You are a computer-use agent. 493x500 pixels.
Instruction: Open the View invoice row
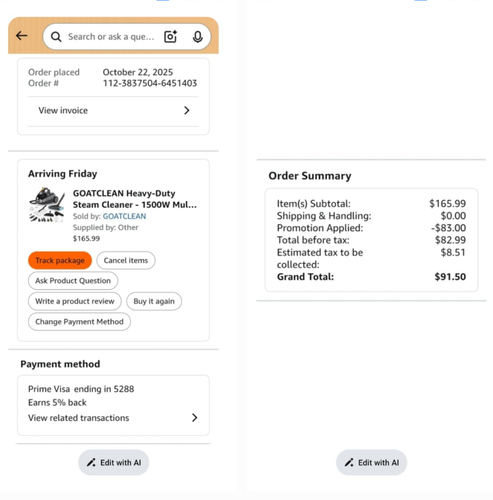click(113, 111)
